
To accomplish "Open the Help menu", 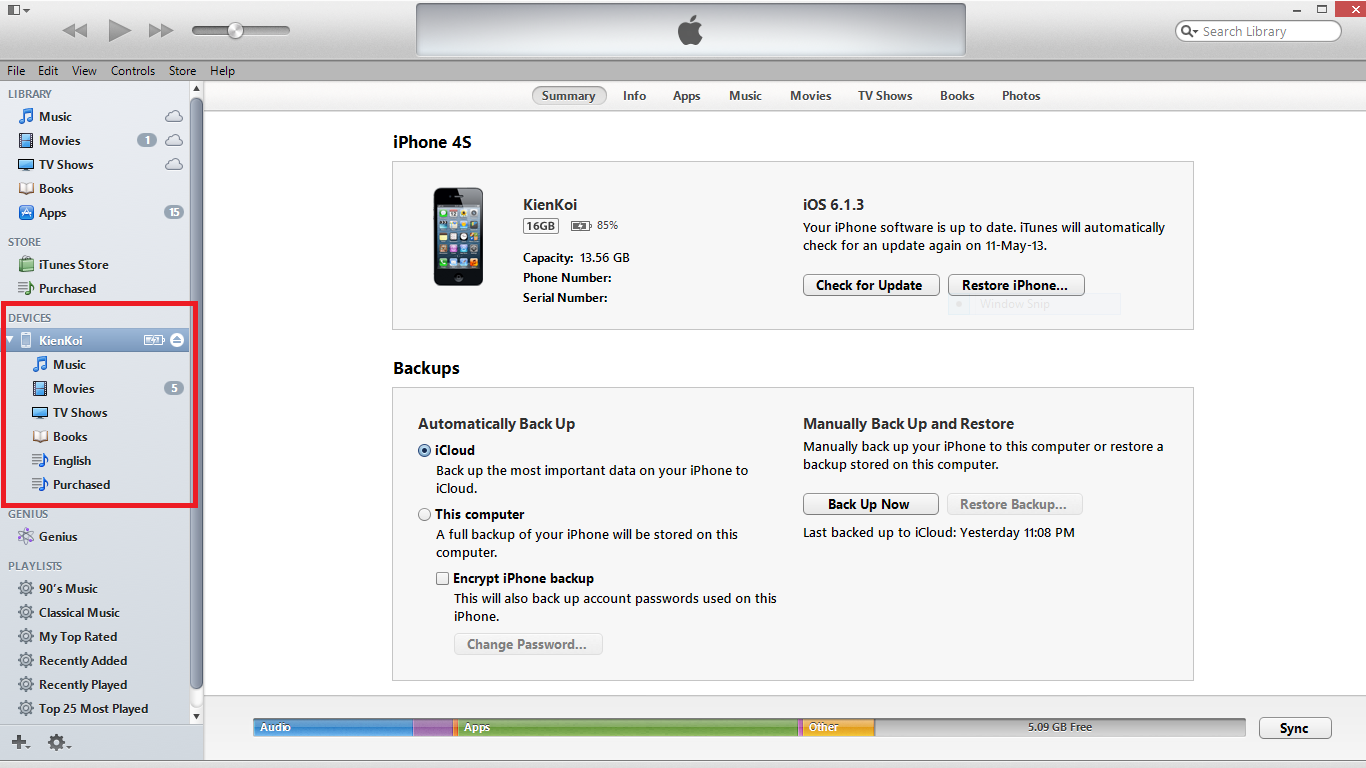I will tap(223, 71).
